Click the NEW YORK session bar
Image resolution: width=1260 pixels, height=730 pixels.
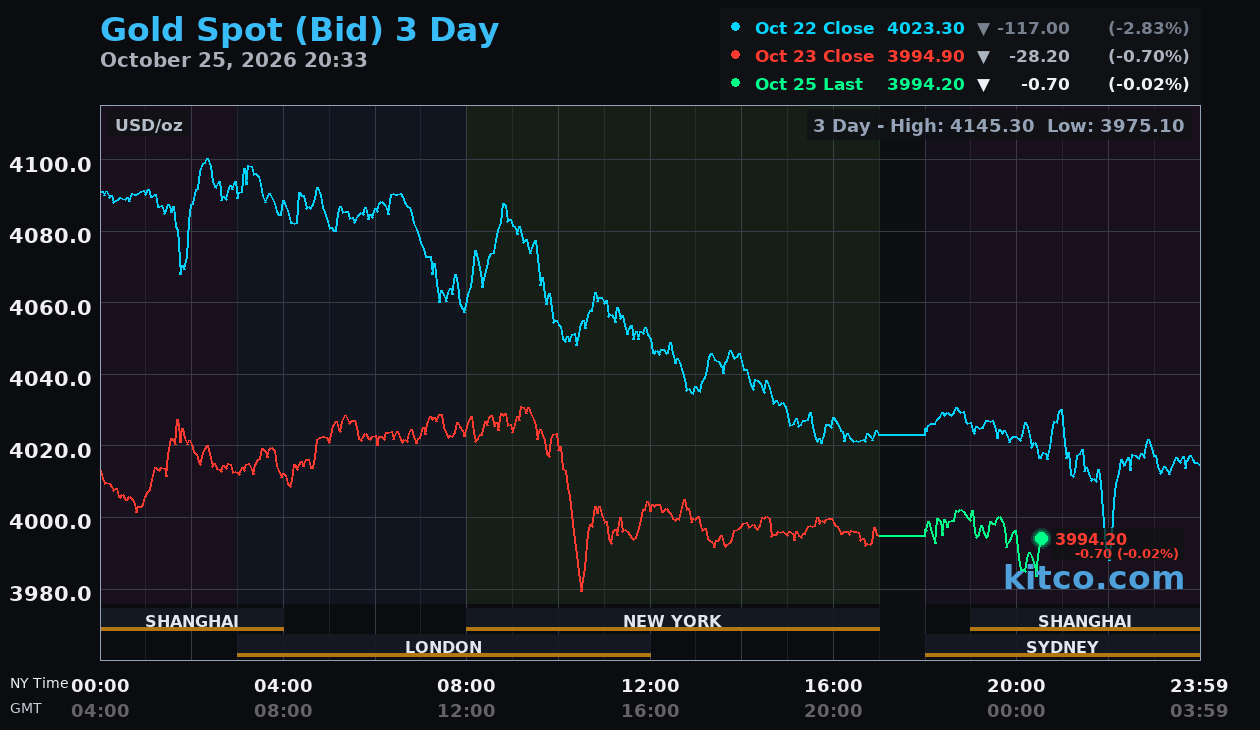[x=673, y=621]
